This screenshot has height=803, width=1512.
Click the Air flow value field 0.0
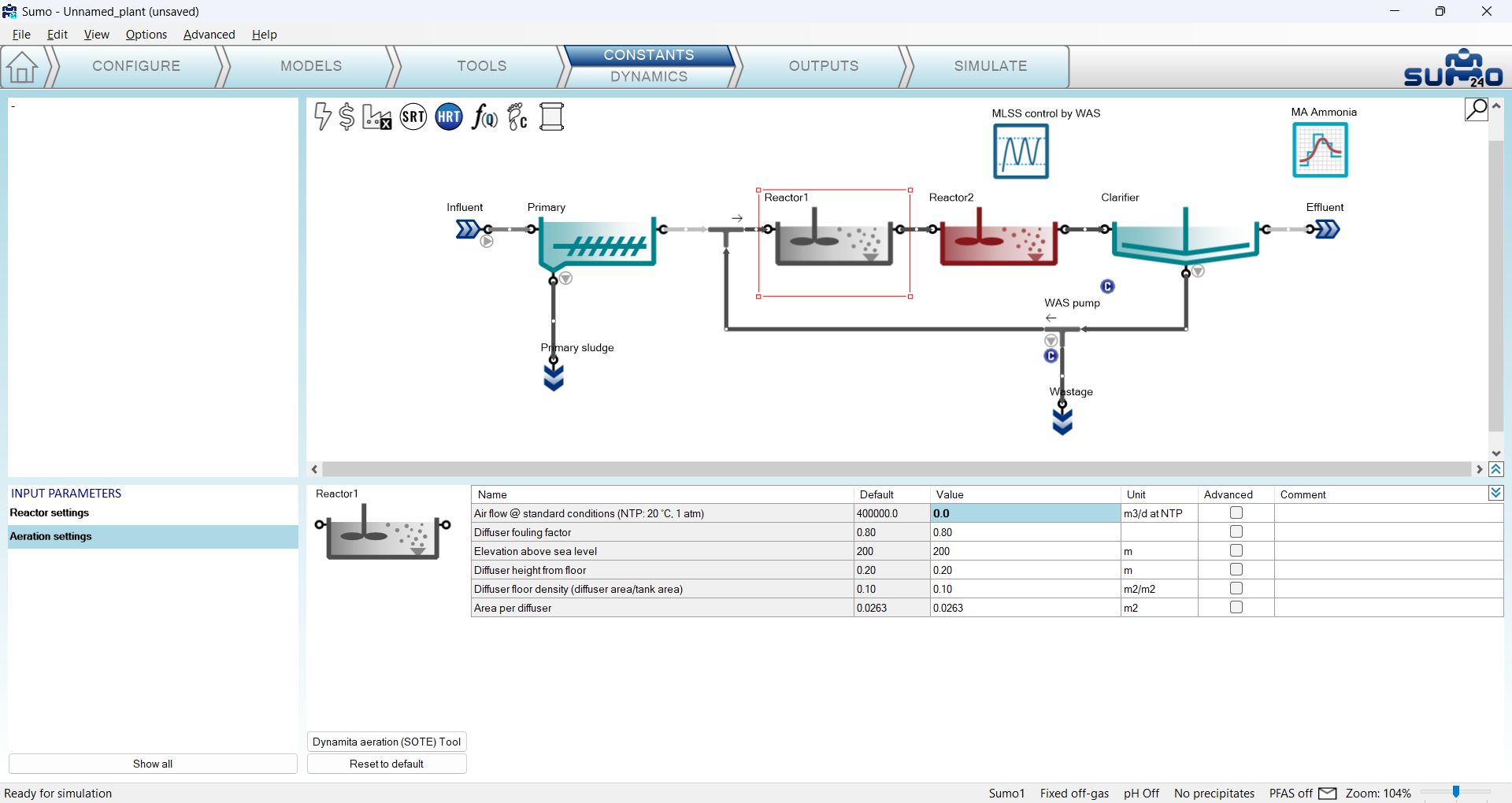(1025, 513)
